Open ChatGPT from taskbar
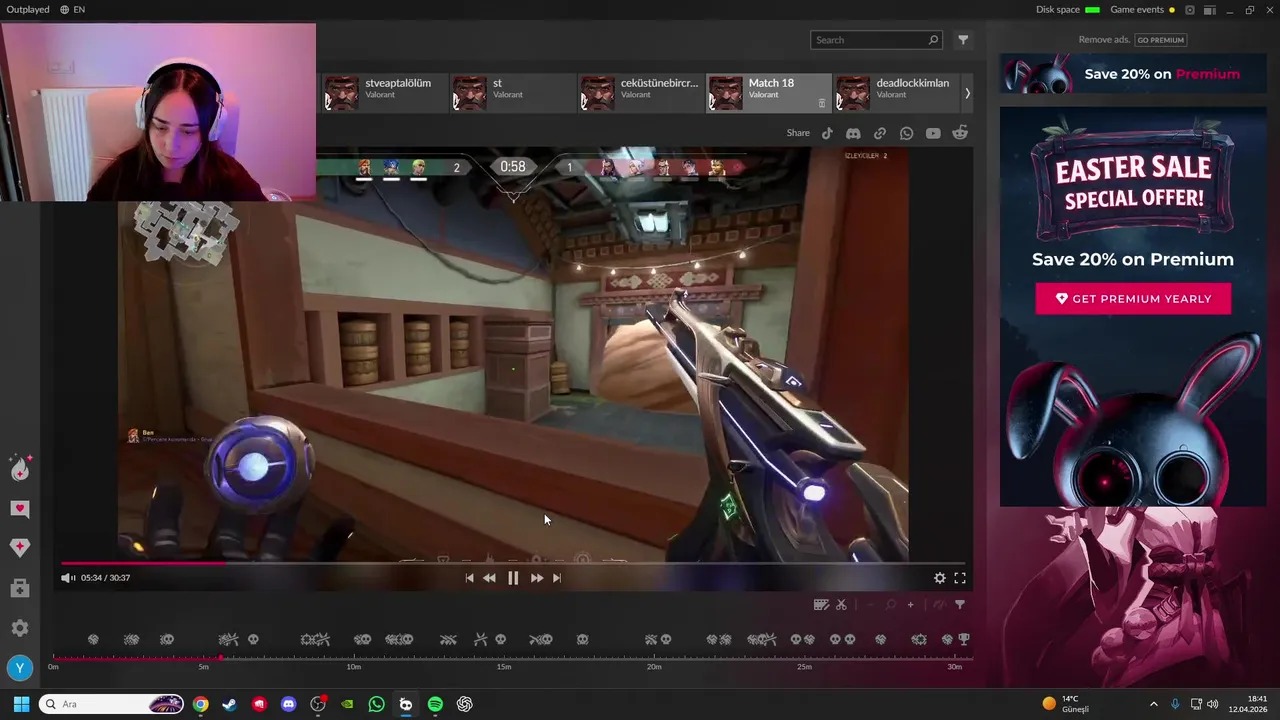1280x720 pixels. click(x=465, y=704)
